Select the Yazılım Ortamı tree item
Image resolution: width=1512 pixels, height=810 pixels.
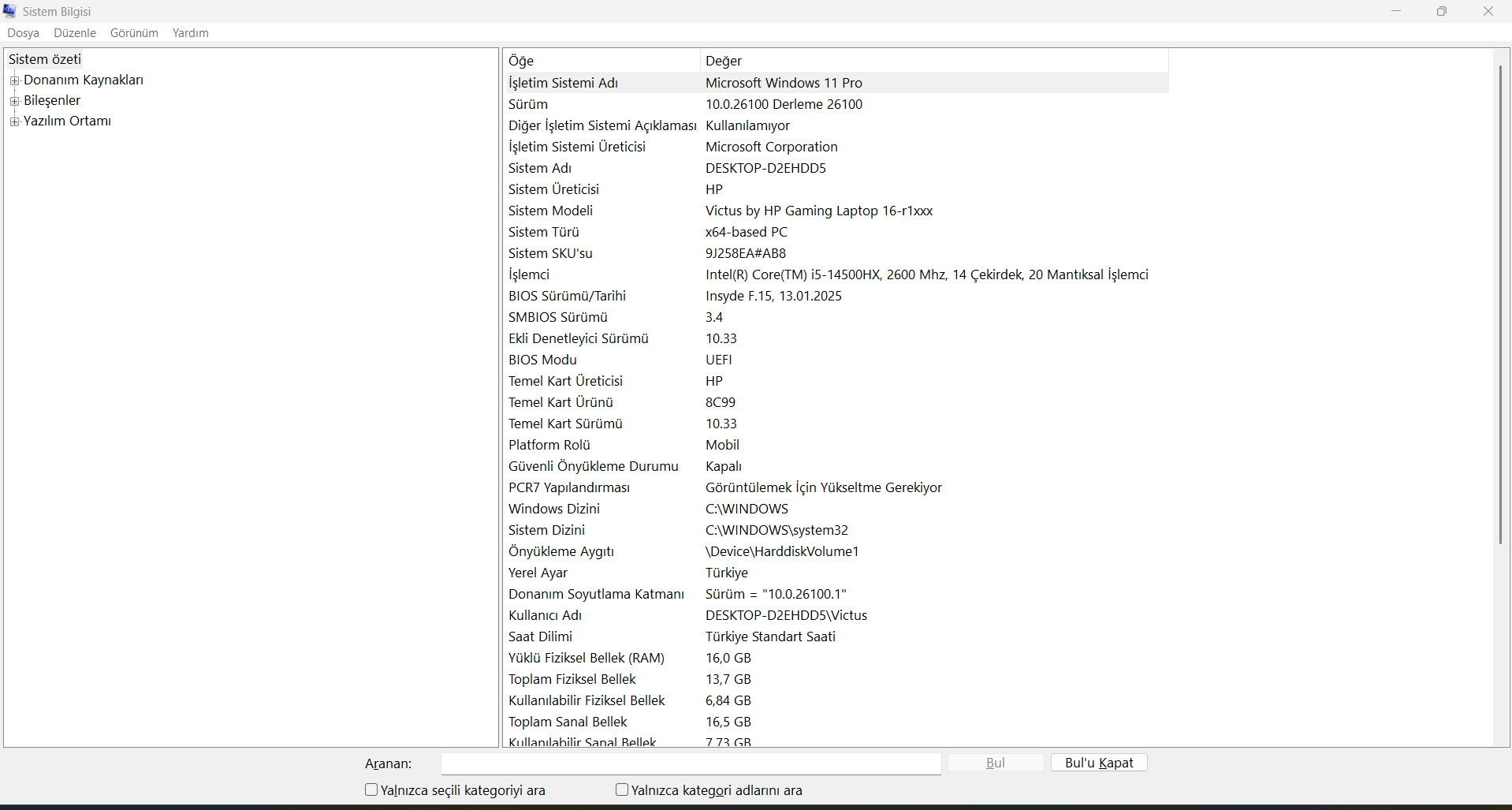tap(67, 121)
